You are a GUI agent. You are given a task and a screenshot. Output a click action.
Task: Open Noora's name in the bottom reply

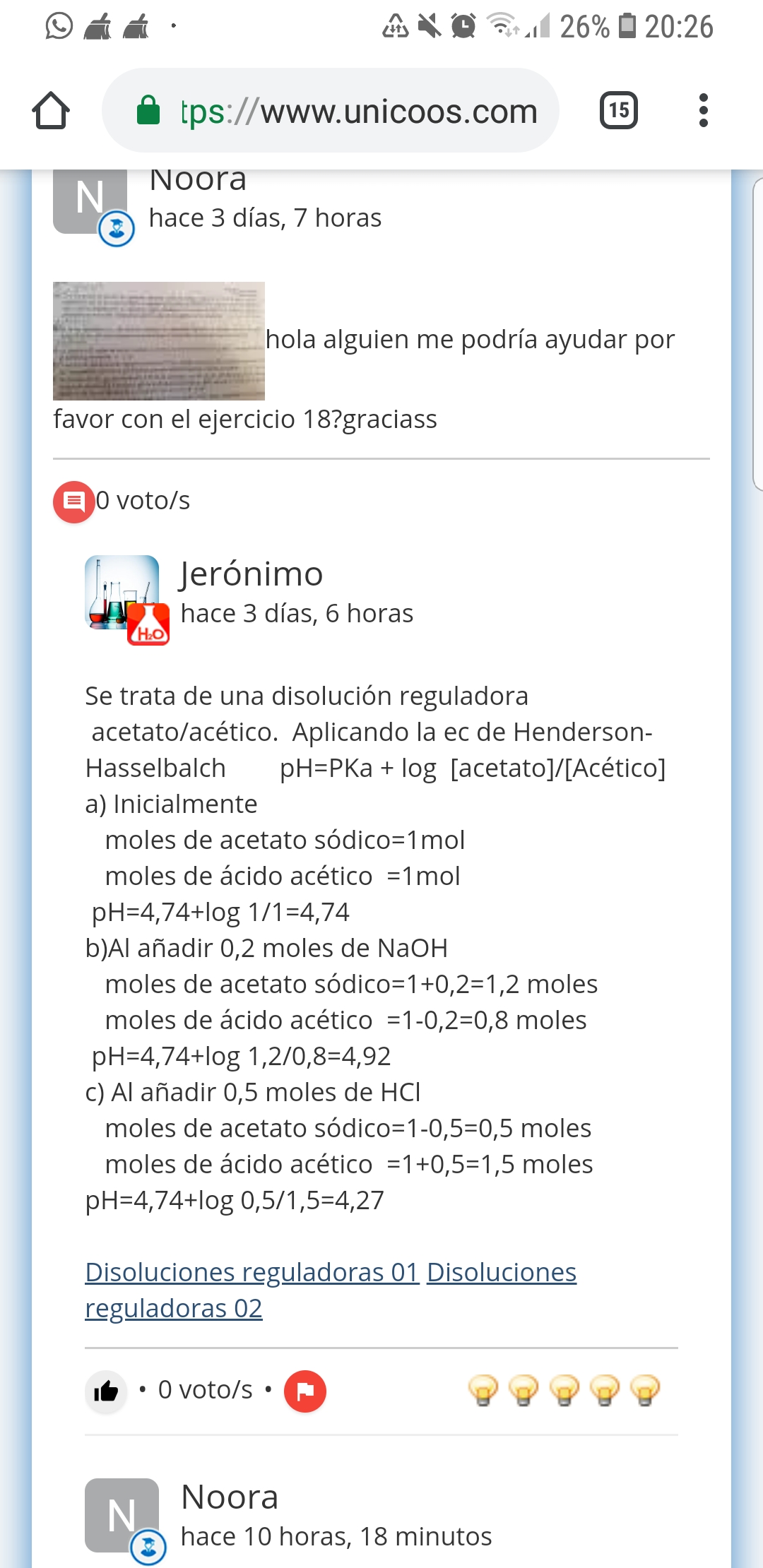(x=230, y=1497)
